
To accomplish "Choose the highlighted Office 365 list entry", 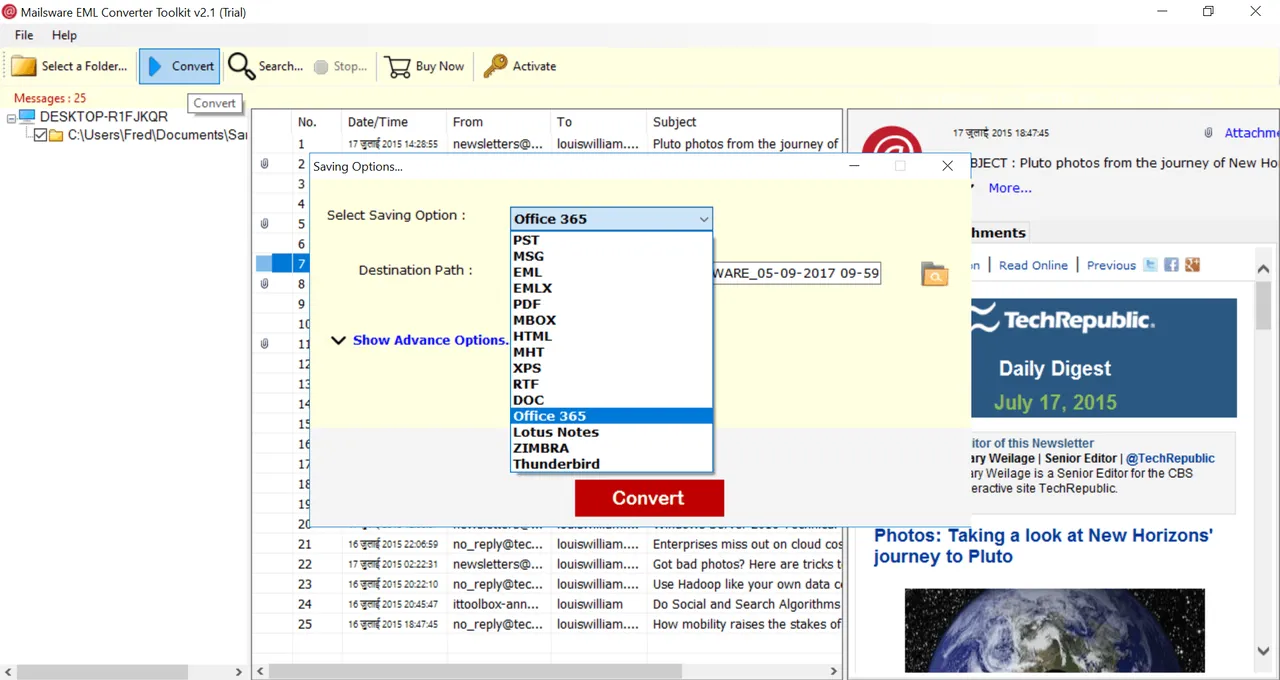I will click(x=611, y=416).
